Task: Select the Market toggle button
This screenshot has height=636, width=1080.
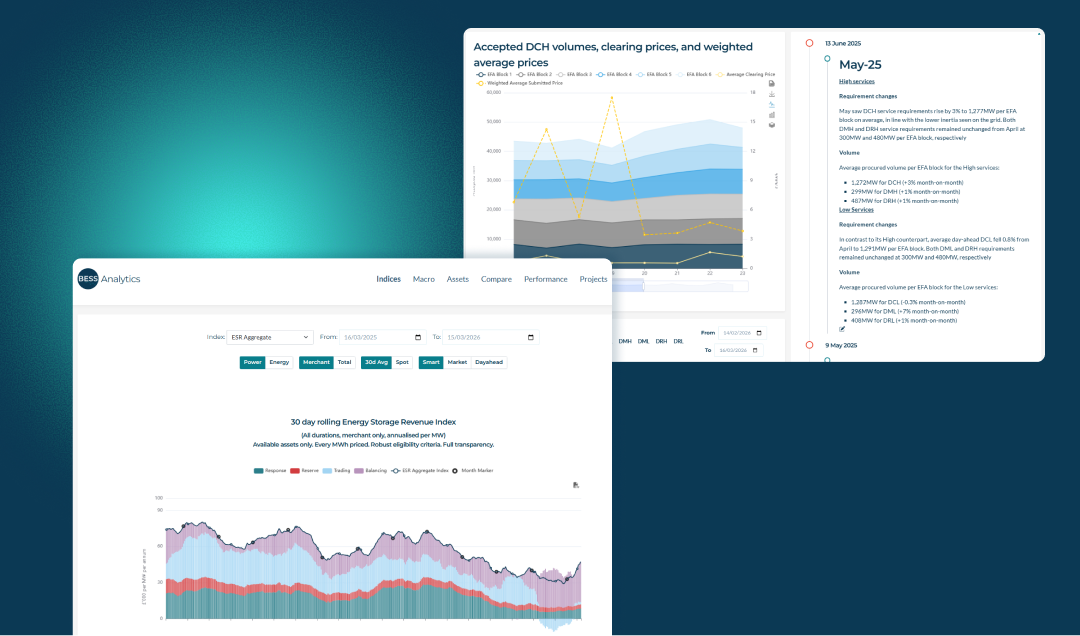Action: [x=457, y=362]
